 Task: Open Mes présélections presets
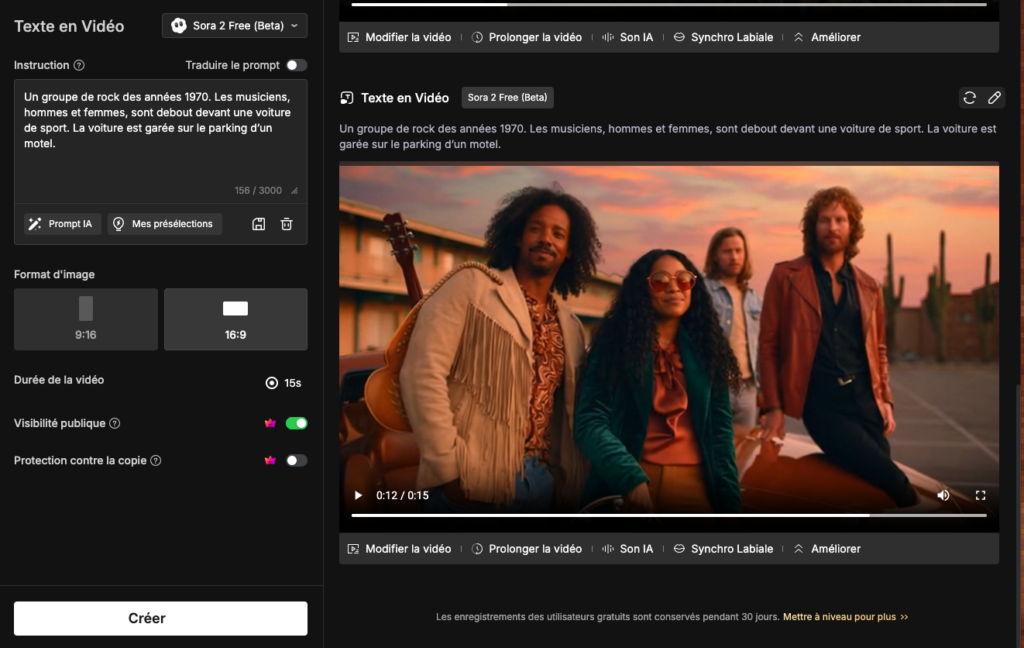[165, 224]
